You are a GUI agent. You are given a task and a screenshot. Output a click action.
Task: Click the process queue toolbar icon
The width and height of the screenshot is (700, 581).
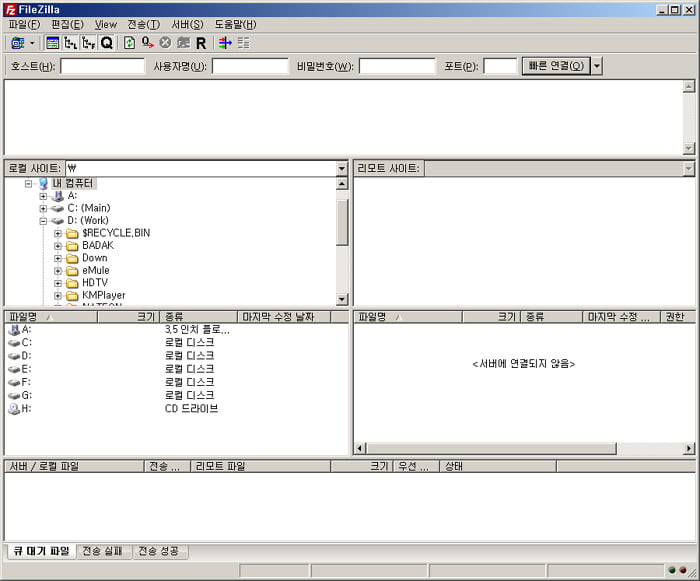pos(147,43)
